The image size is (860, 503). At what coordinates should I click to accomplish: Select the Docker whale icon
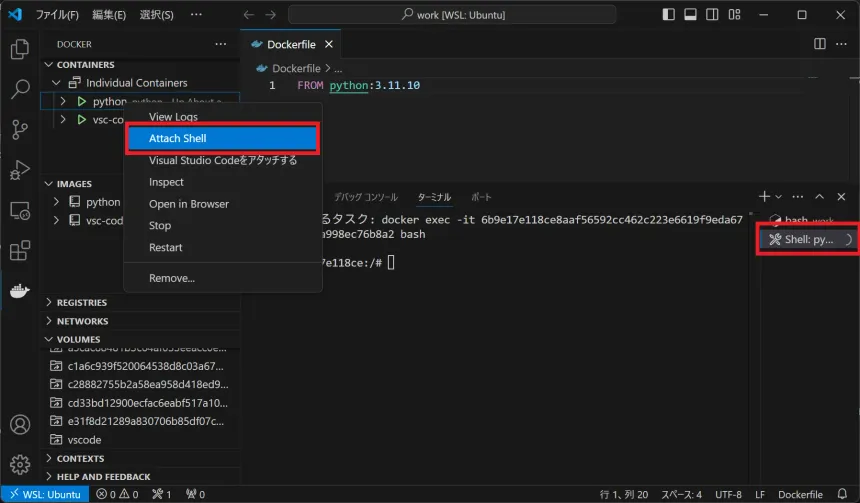(19, 292)
